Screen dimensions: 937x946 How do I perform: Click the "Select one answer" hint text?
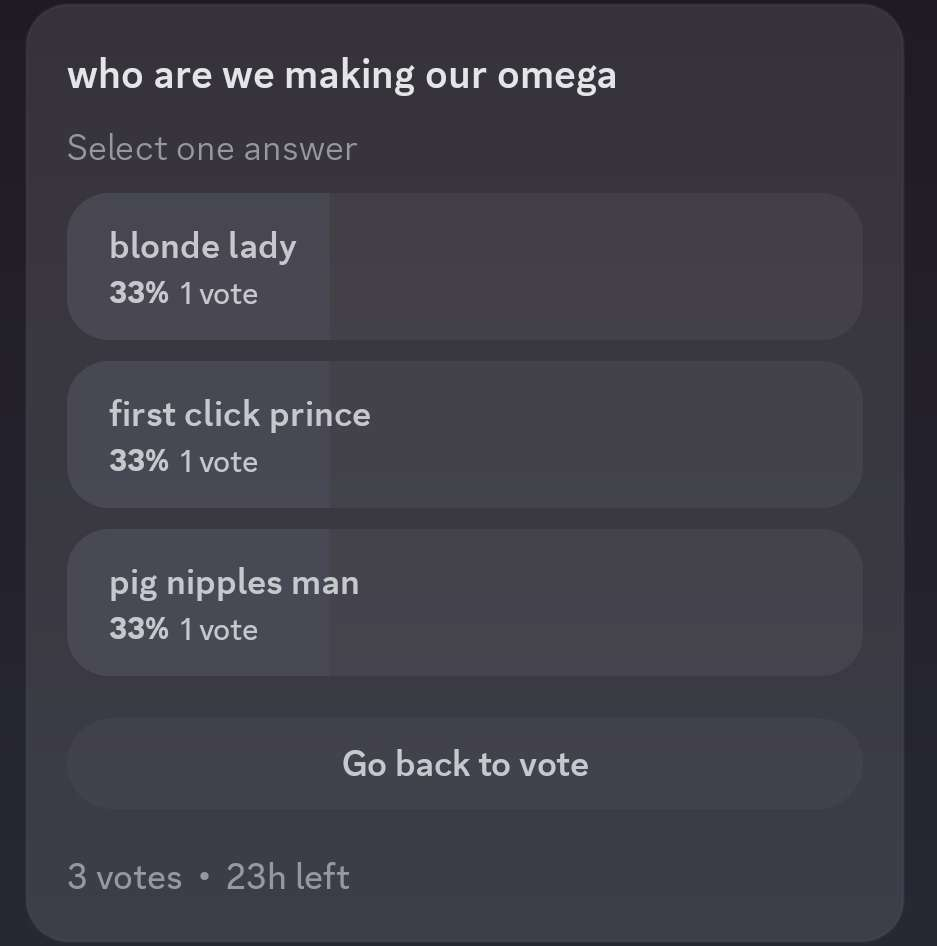pos(211,149)
